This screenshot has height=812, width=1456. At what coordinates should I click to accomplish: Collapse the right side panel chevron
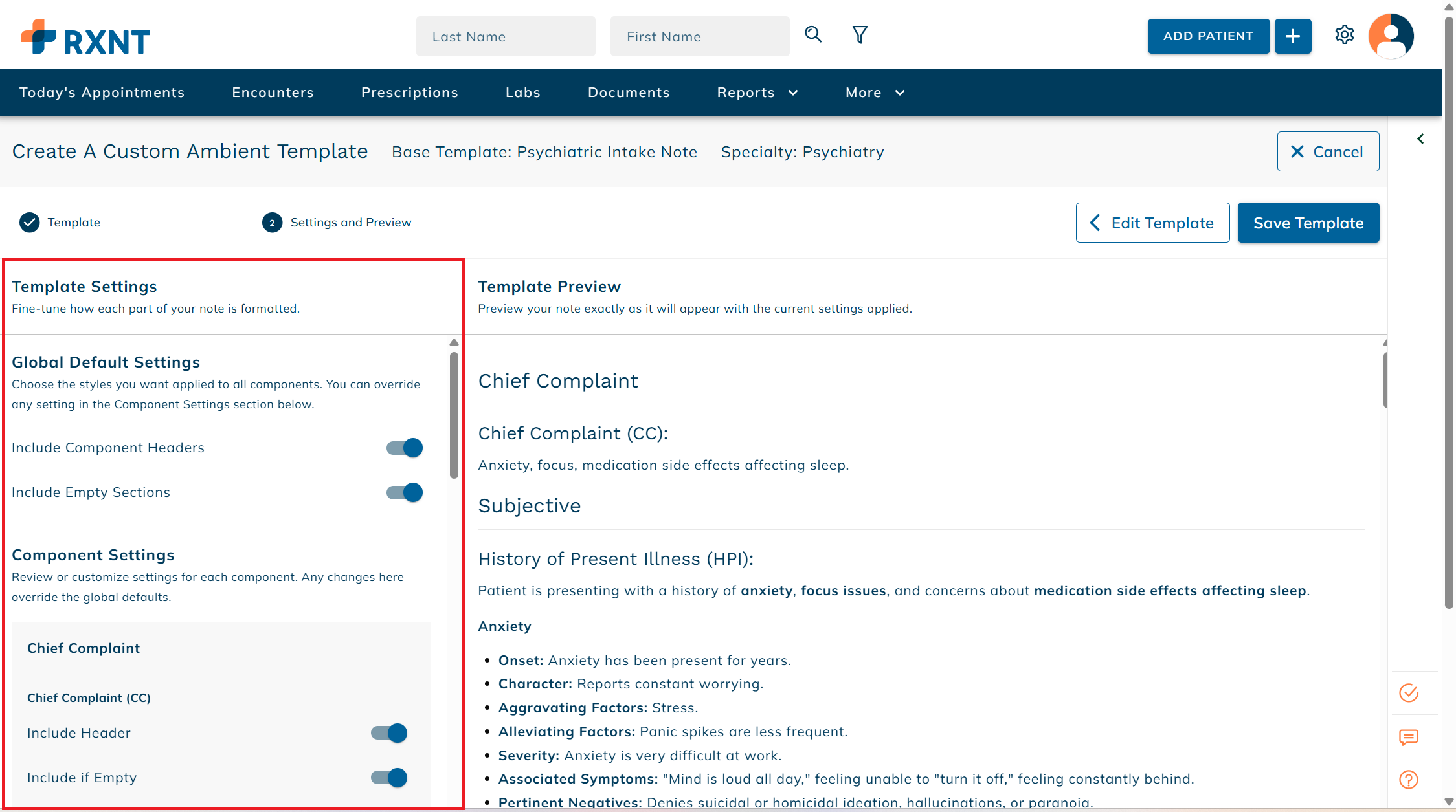click(1420, 139)
